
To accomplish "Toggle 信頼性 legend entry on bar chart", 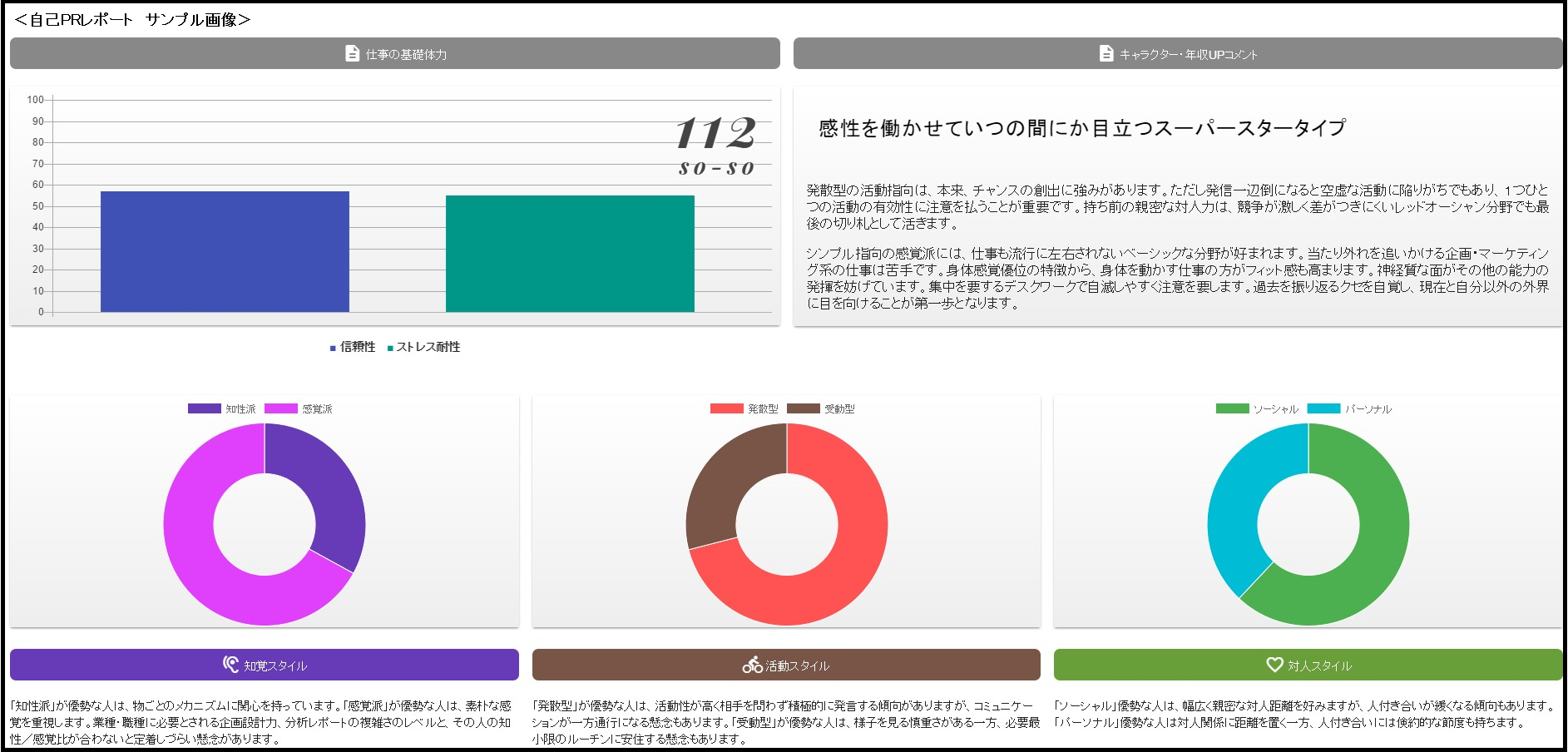I will [353, 347].
